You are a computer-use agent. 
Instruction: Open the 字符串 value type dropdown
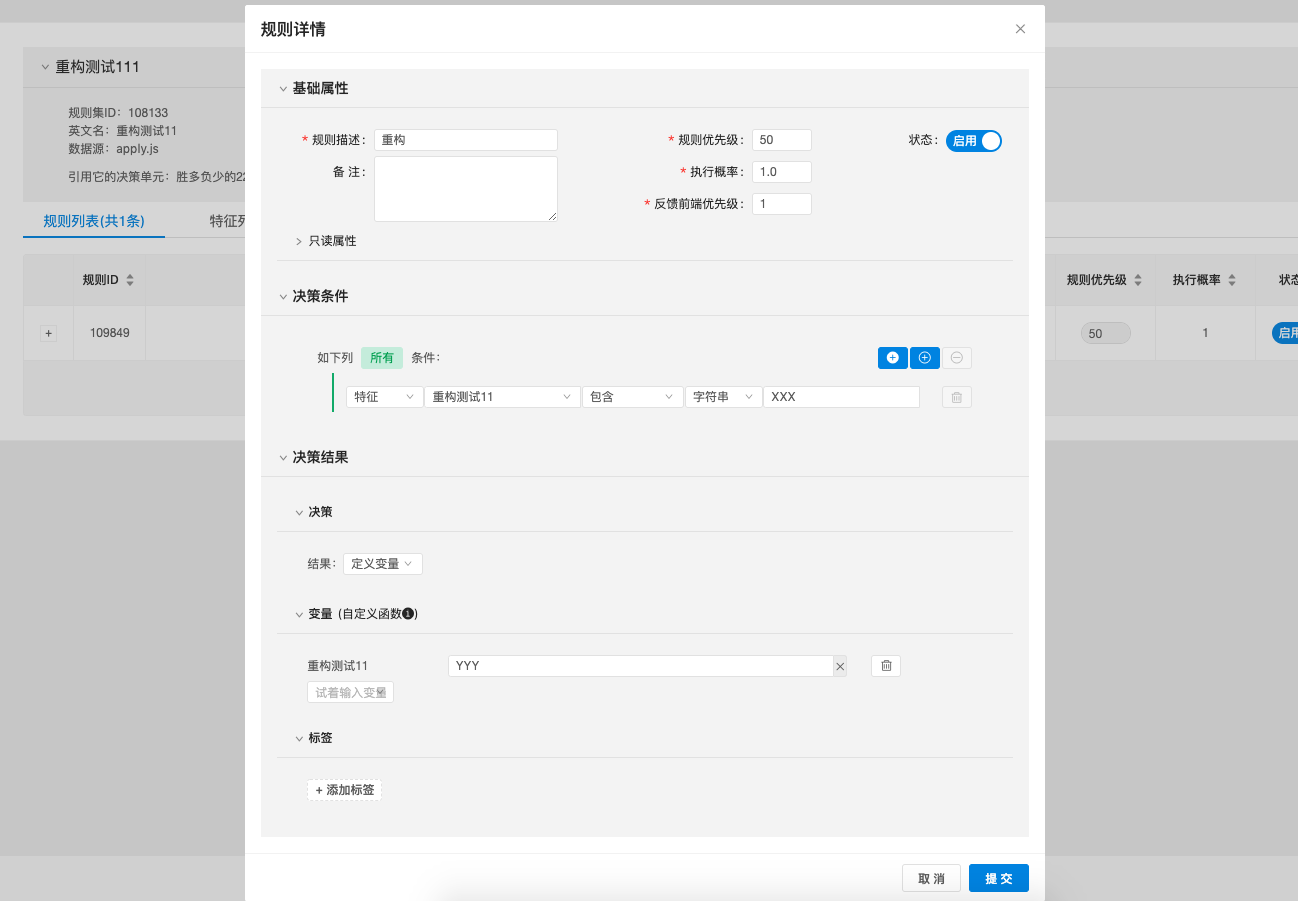723,397
